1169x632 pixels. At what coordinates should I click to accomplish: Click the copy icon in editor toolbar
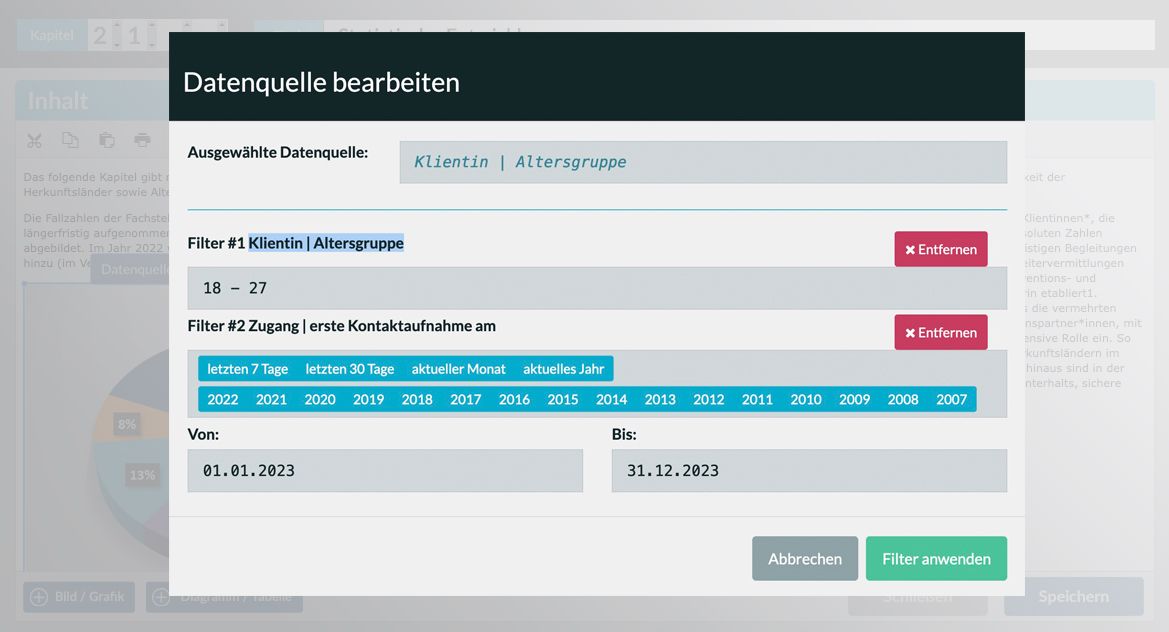pos(70,141)
